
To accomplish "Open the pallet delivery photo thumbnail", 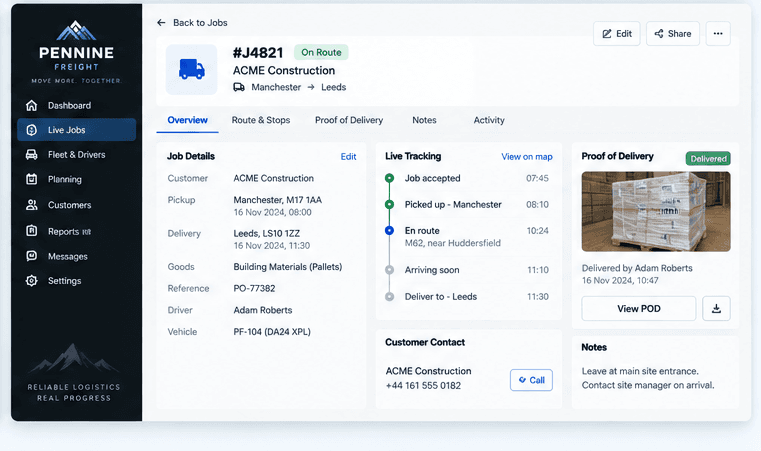I will 656,212.
